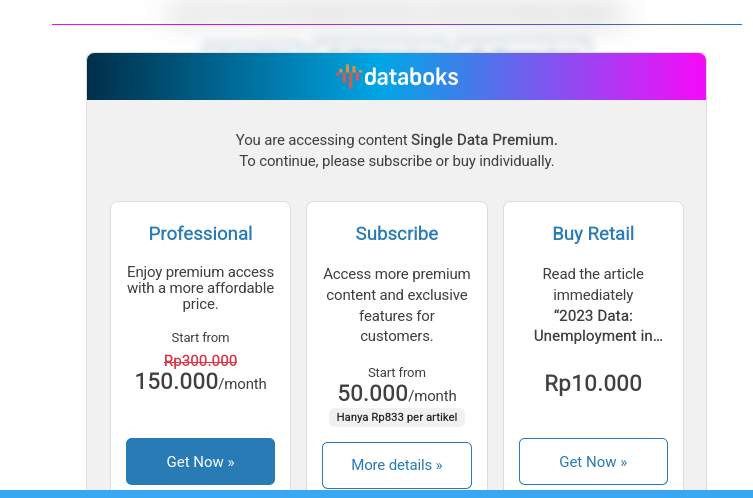This screenshot has width=753, height=498.
Task: Click the Read the article immediately text
Action: (x=593, y=284)
